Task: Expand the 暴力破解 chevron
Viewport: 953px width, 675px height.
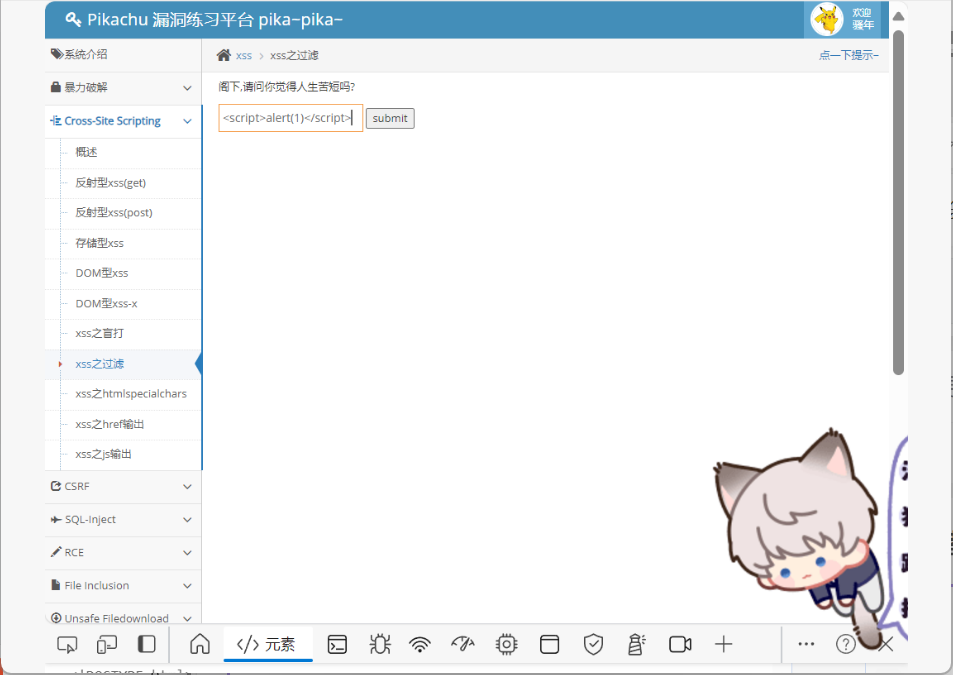Action: click(187, 88)
